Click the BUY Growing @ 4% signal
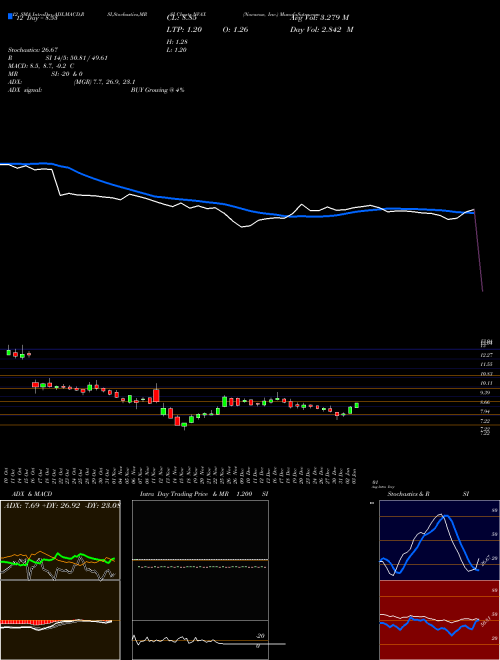This screenshot has width=500, height=660. (158, 90)
